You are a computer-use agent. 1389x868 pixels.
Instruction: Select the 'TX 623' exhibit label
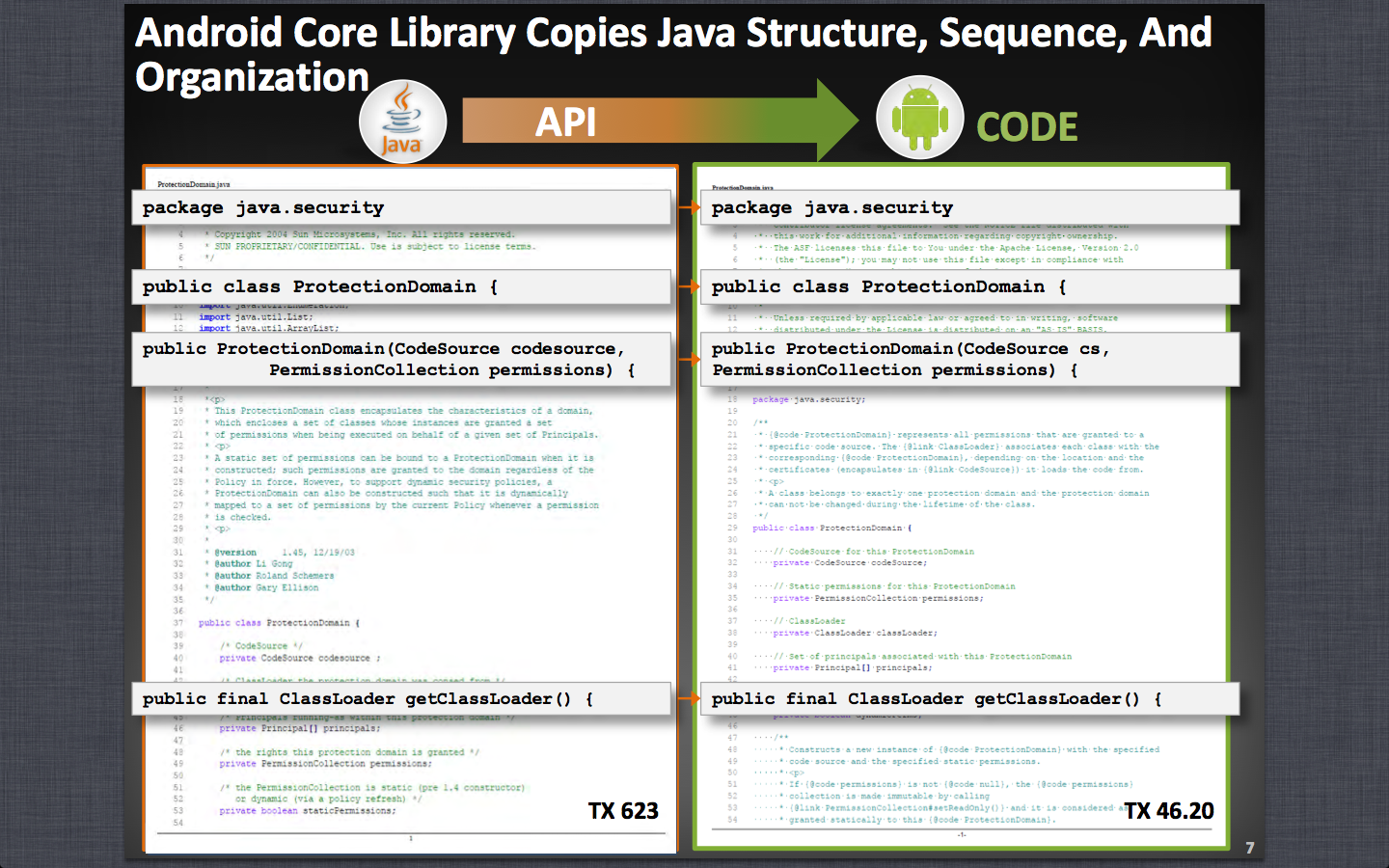click(x=623, y=811)
